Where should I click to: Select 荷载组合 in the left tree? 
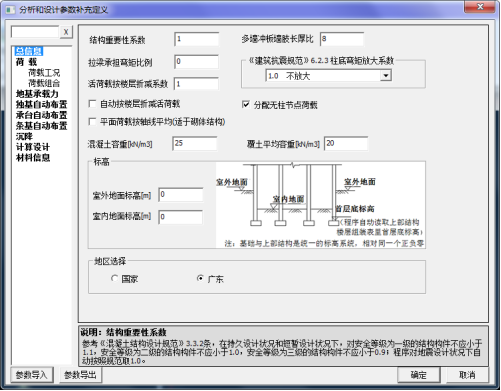tap(44, 83)
